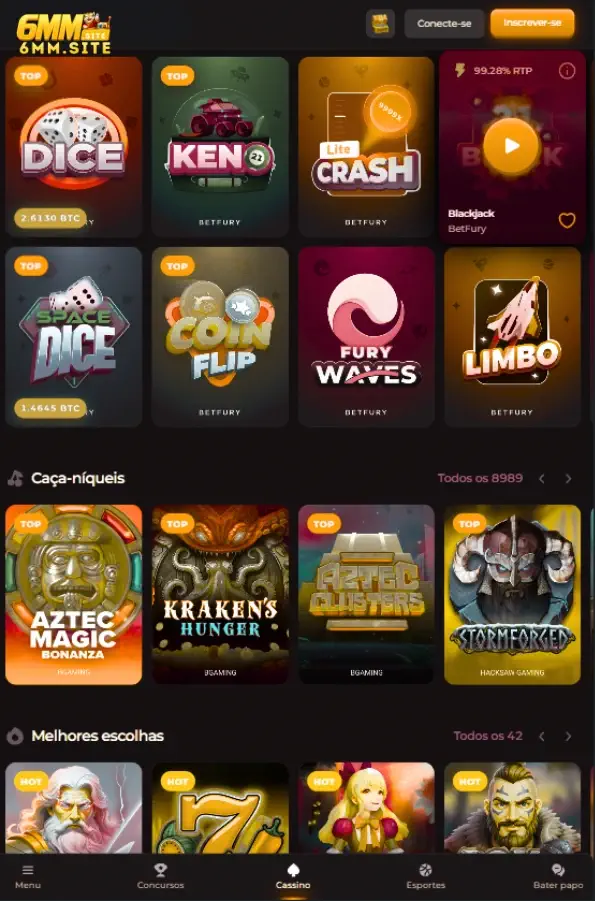The width and height of the screenshot is (595, 901).
Task: Open the treasure chest rewards icon
Action: [x=380, y=24]
